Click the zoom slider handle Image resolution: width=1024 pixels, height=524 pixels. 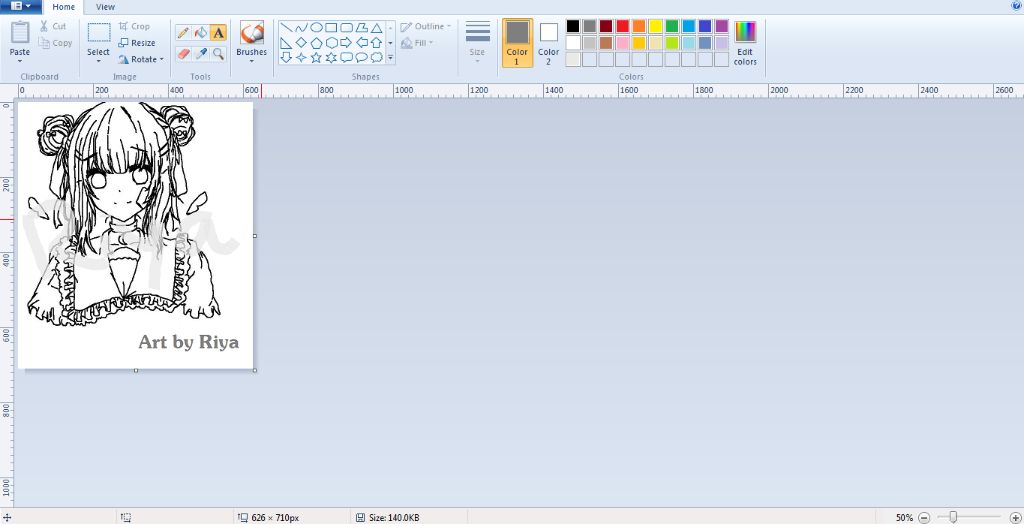tap(953, 517)
